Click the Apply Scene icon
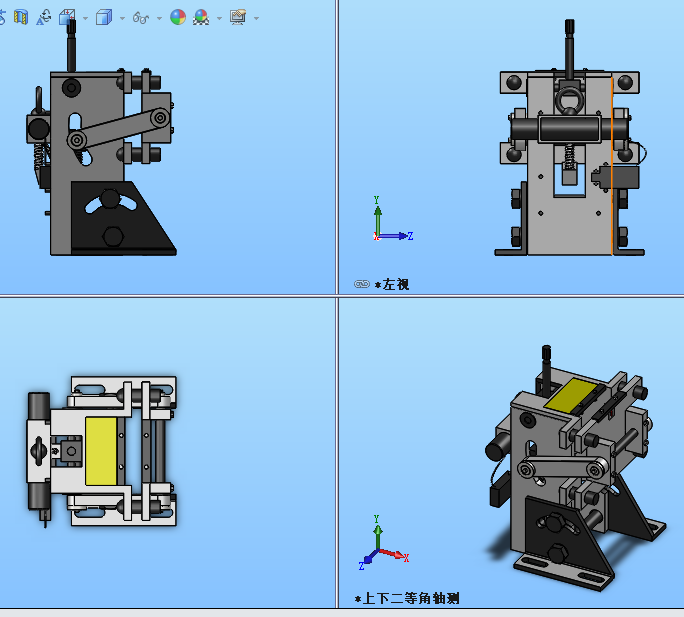This screenshot has width=684, height=617. 201,17
